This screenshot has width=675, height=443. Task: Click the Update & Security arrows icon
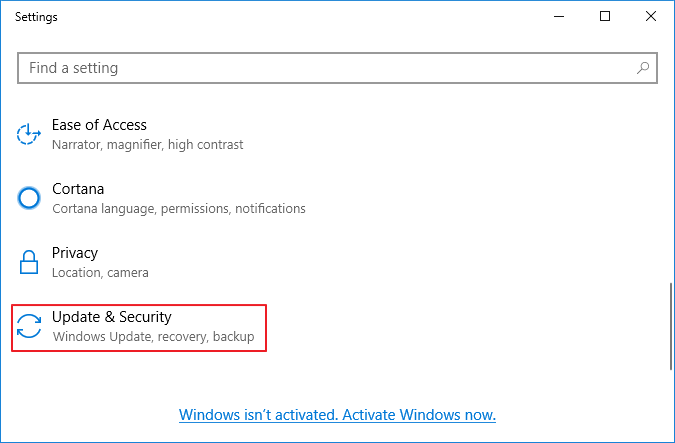pyautogui.click(x=30, y=326)
